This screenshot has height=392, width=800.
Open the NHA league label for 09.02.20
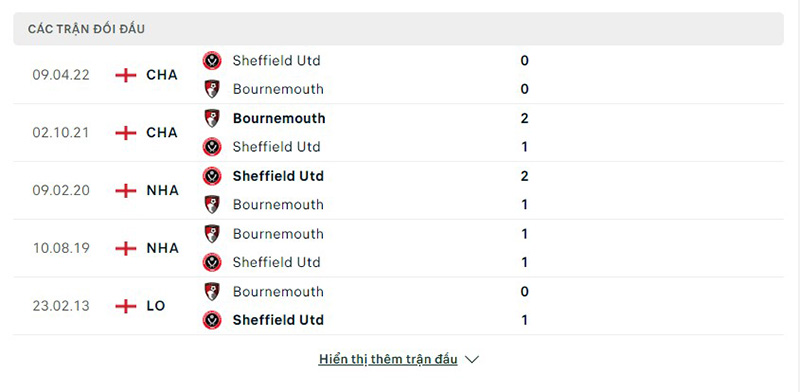coord(162,190)
